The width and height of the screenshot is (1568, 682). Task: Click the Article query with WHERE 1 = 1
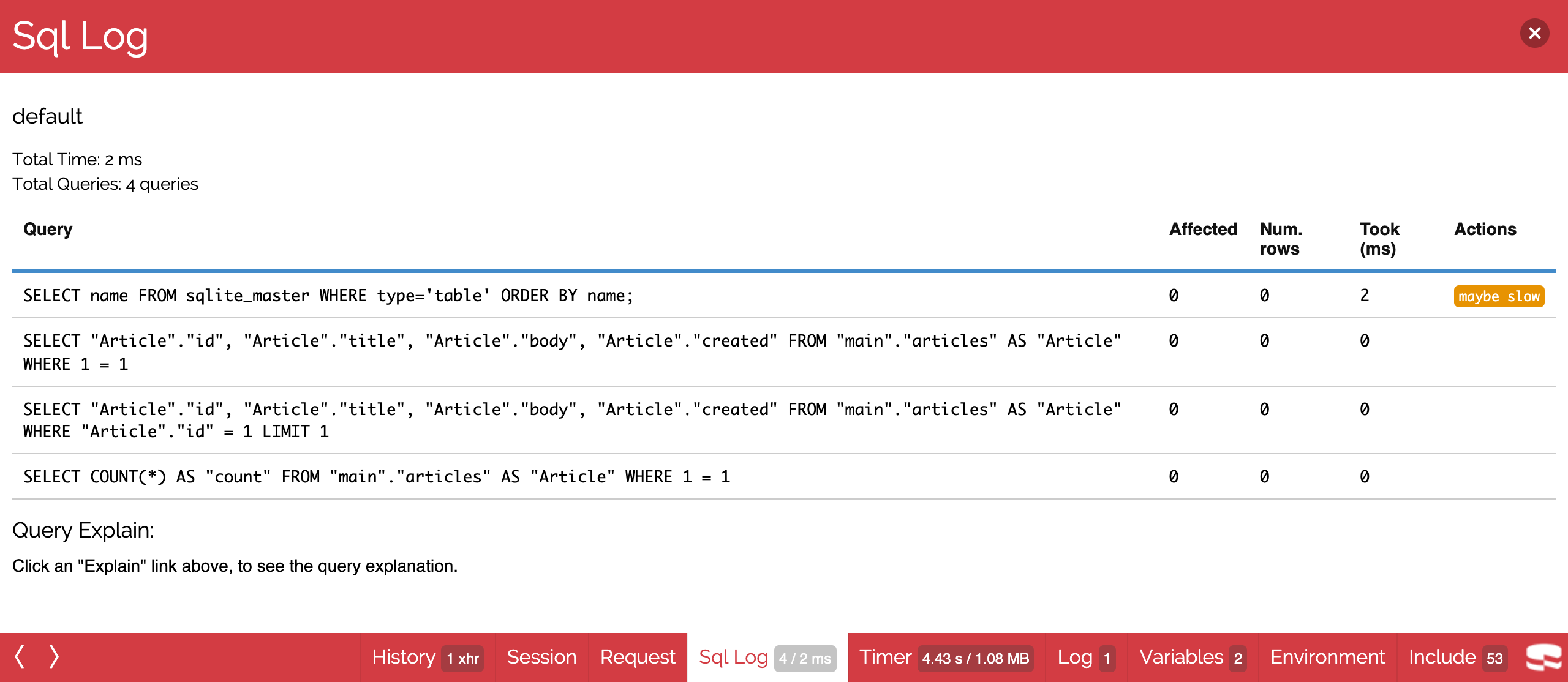coord(784,352)
